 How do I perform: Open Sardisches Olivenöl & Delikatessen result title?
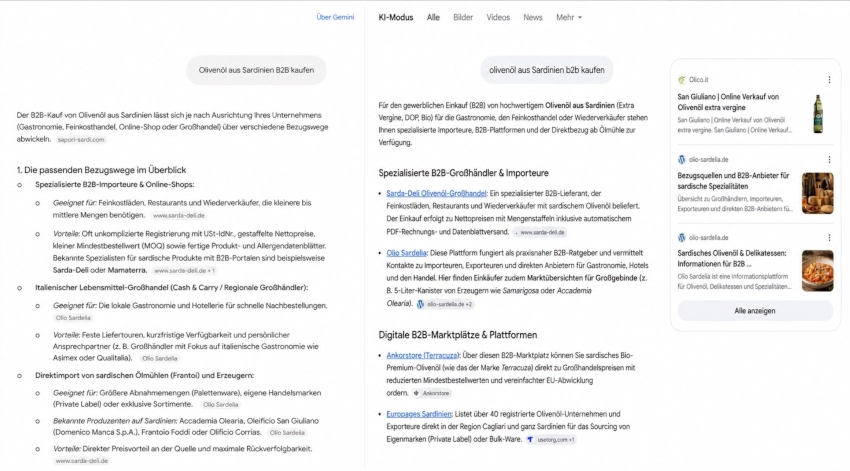pyautogui.click(x=731, y=258)
